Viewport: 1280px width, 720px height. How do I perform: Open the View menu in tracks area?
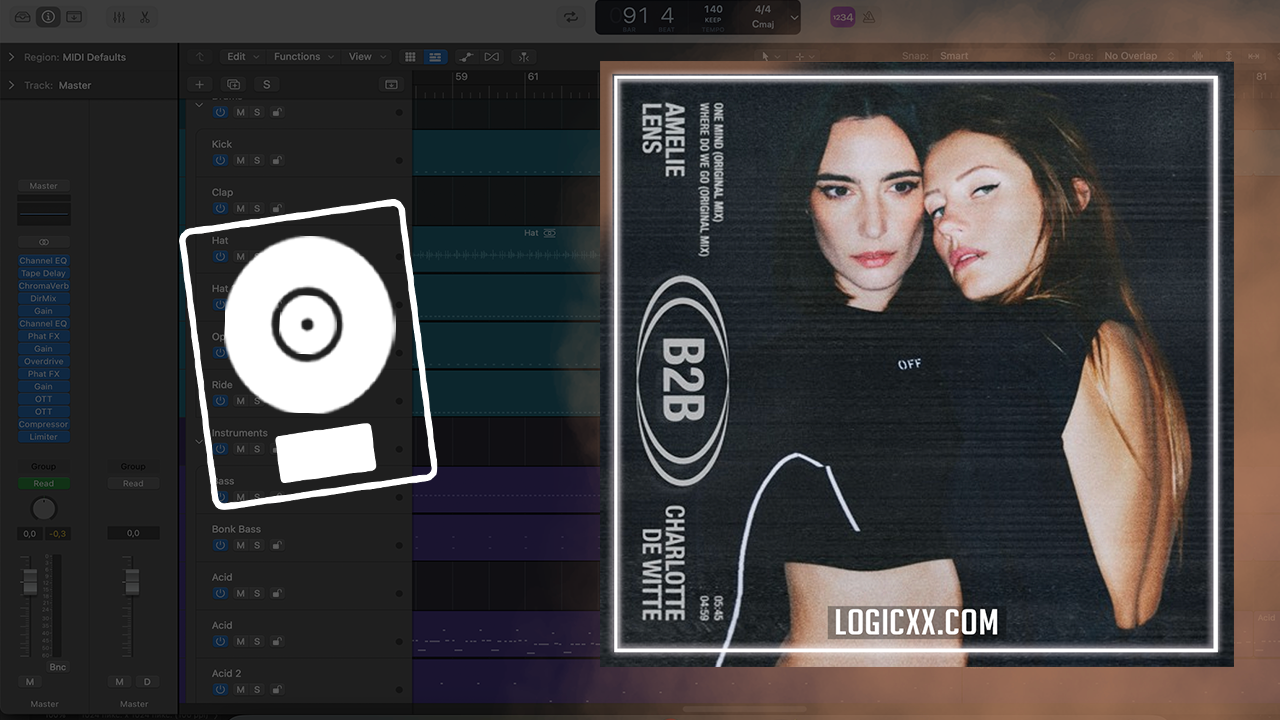pyautogui.click(x=366, y=57)
